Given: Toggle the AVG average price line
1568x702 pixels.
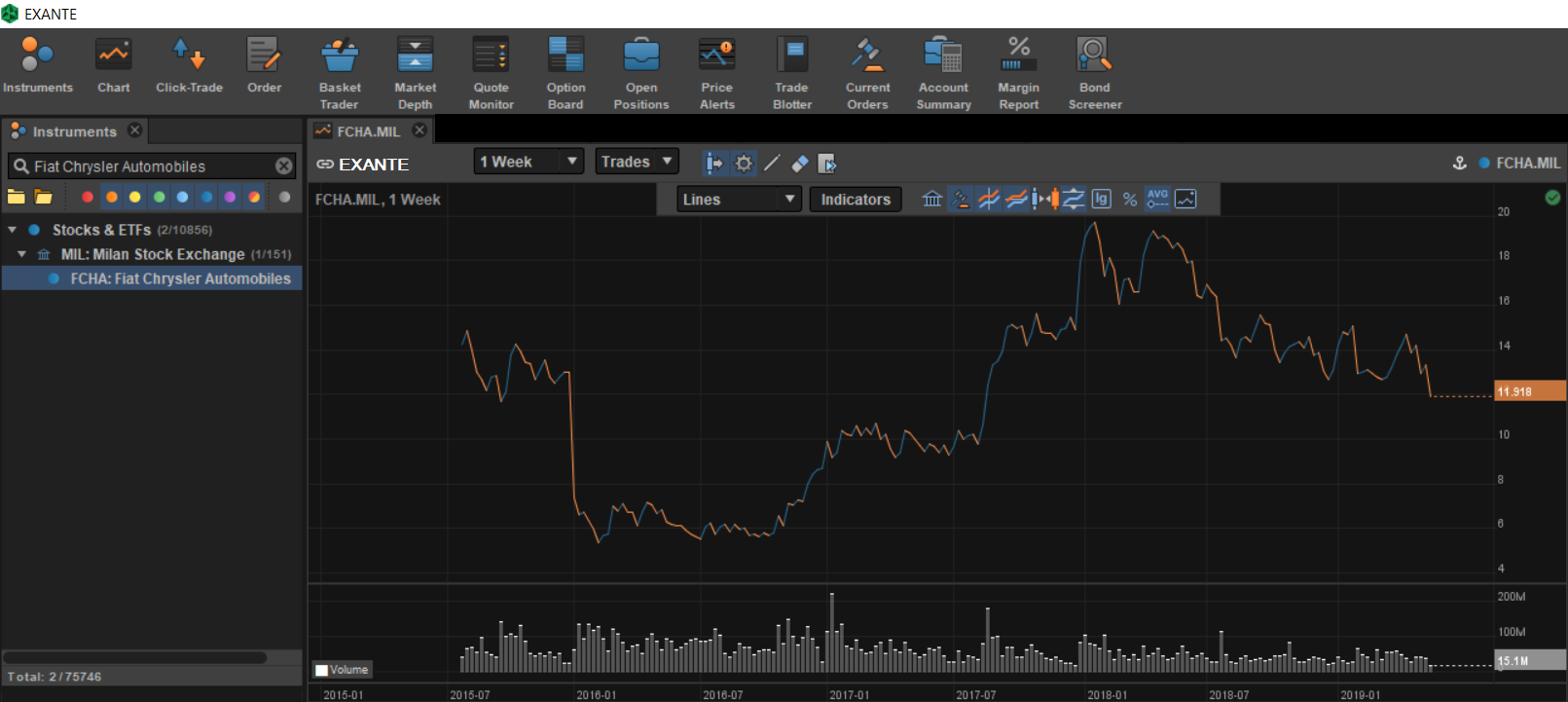Looking at the screenshot, I should (x=1157, y=199).
